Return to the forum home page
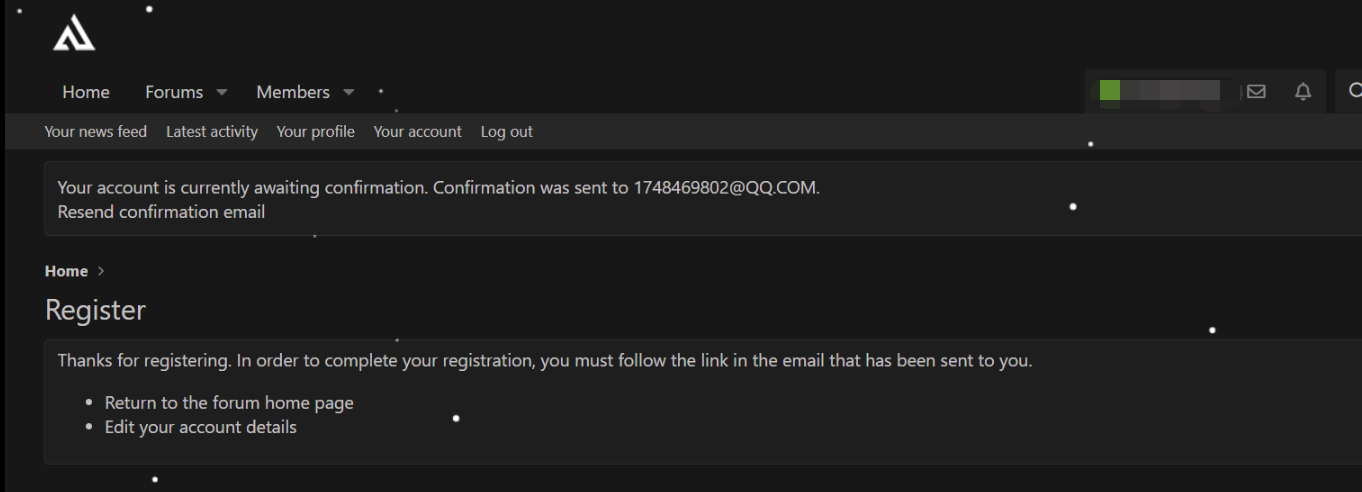 pos(229,403)
